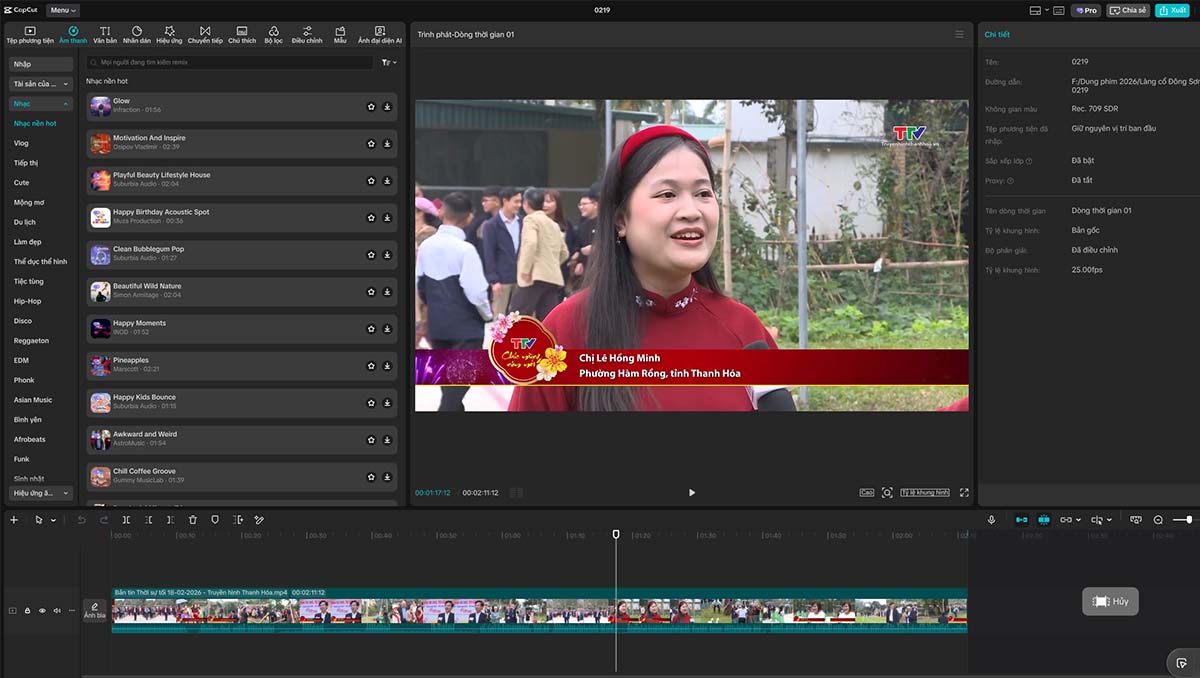1200x678 pixels.
Task: Expand the Tài sản của... dropdown
Action: click(41, 84)
